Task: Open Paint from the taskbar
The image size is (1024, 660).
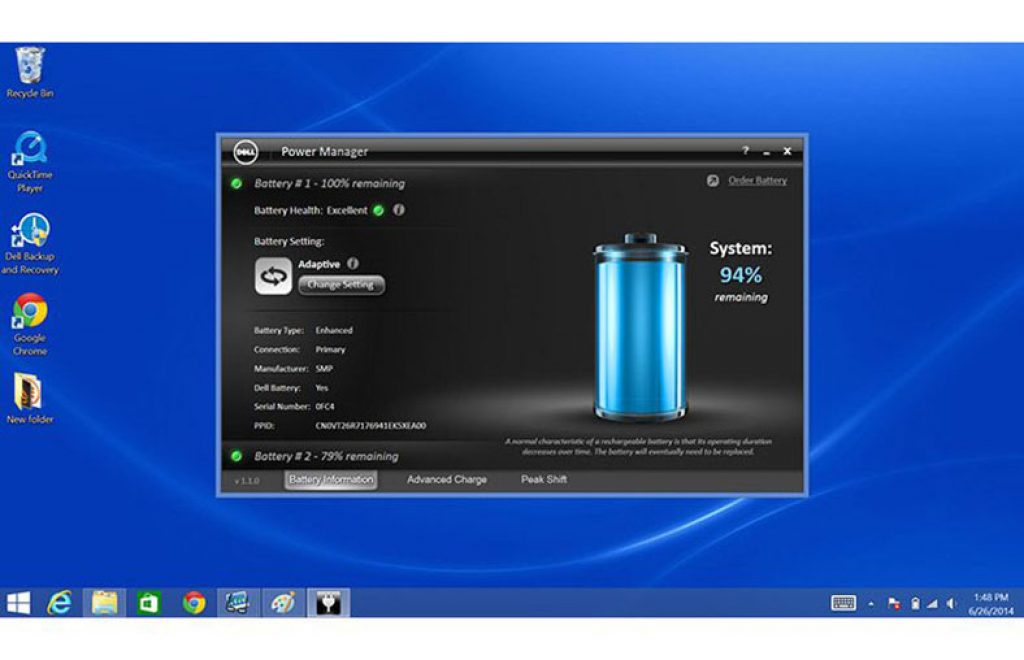Action: click(x=283, y=603)
